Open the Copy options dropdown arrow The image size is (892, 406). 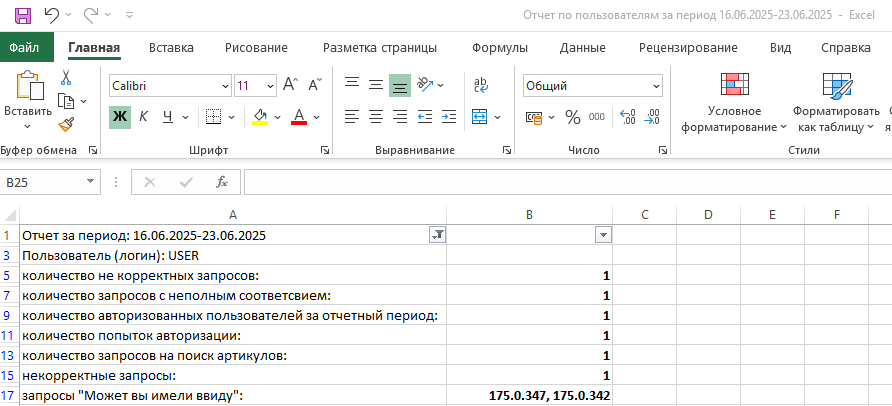[84, 102]
